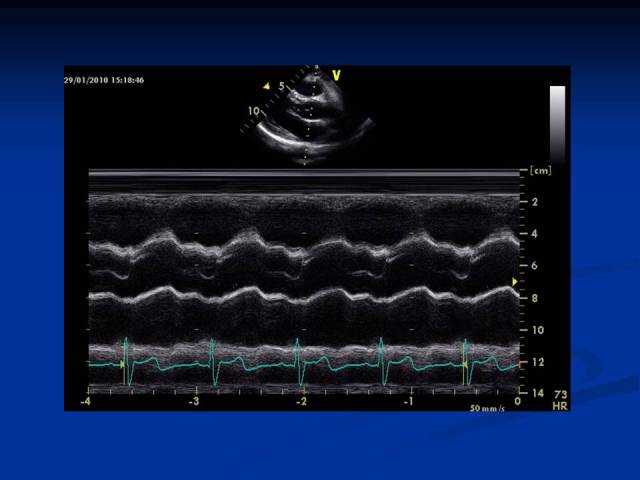The width and height of the screenshot is (640, 480).
Task: Click the time axis label -2
Action: tap(301, 402)
